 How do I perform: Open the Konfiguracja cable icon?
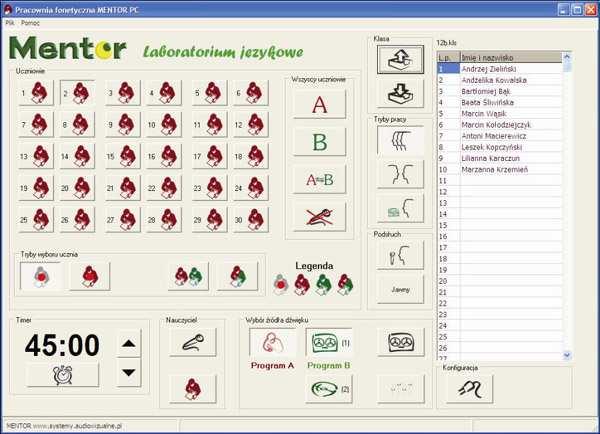(470, 389)
